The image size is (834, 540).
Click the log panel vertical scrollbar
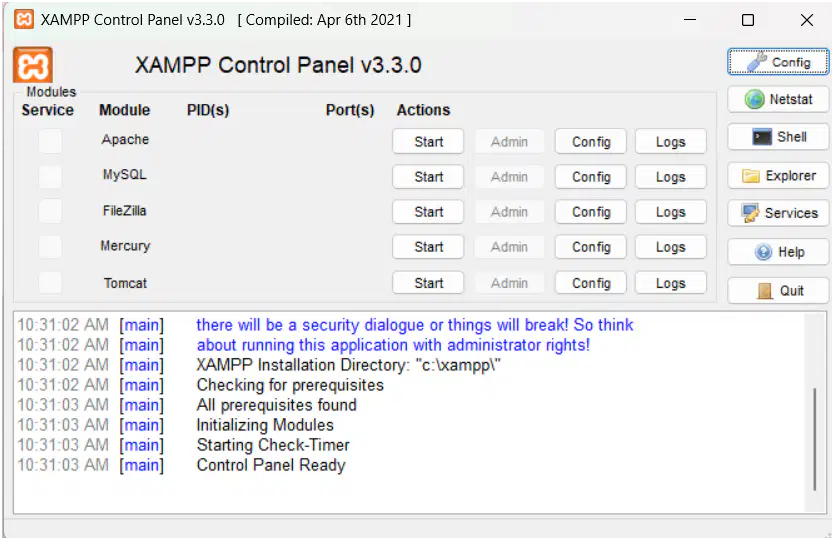tap(814, 439)
